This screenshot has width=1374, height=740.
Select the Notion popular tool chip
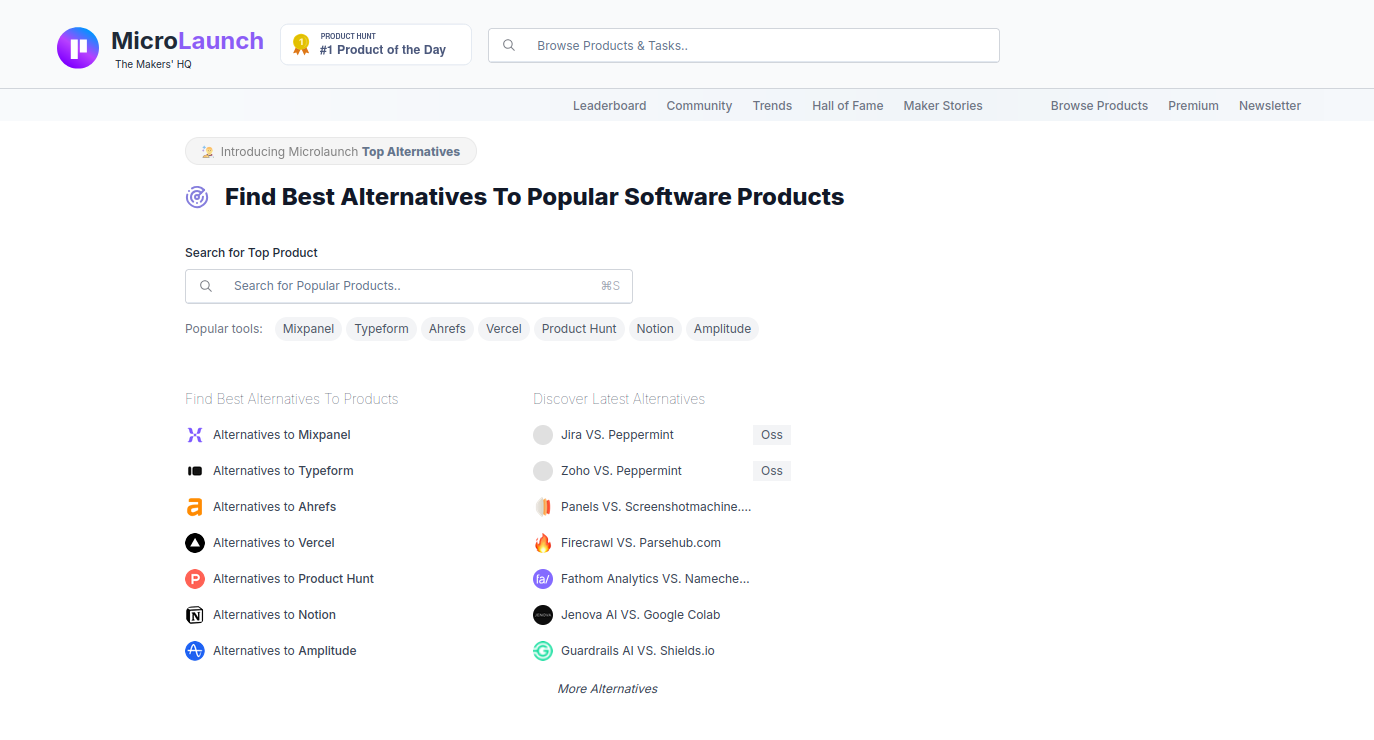pyautogui.click(x=655, y=329)
